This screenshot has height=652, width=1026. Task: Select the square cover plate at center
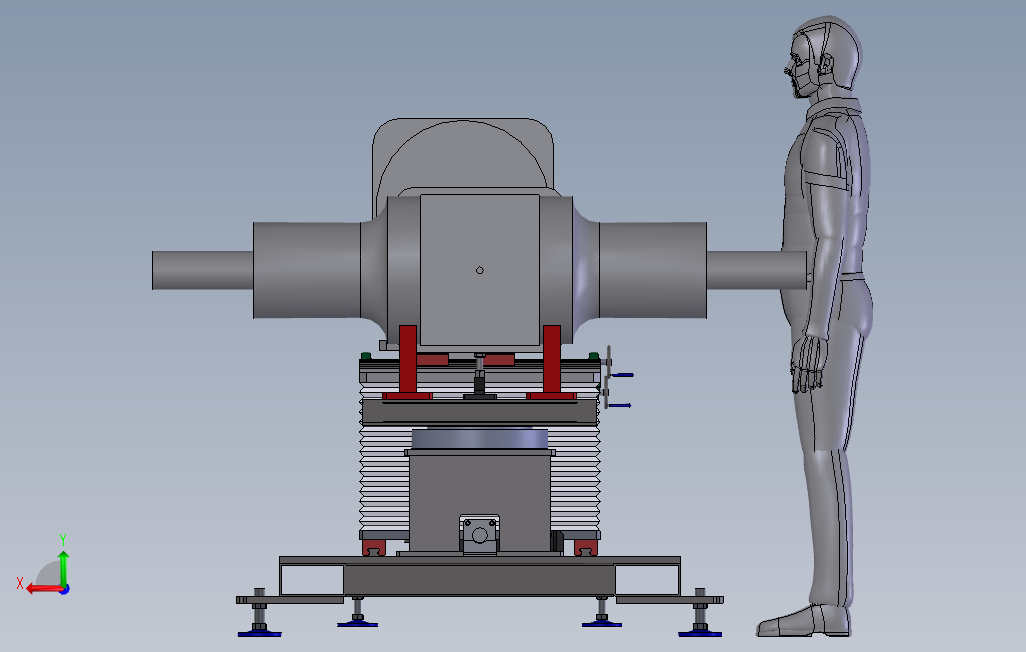click(x=480, y=270)
